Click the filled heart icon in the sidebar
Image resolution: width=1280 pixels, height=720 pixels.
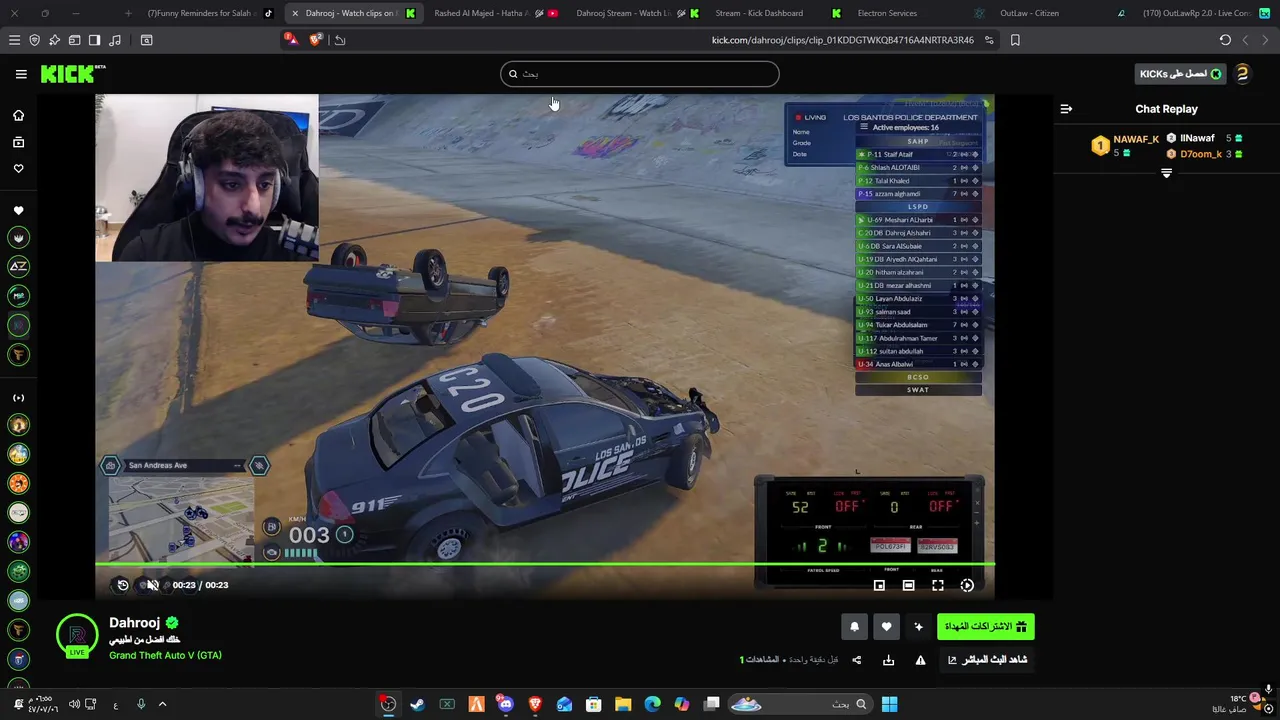coord(18,211)
